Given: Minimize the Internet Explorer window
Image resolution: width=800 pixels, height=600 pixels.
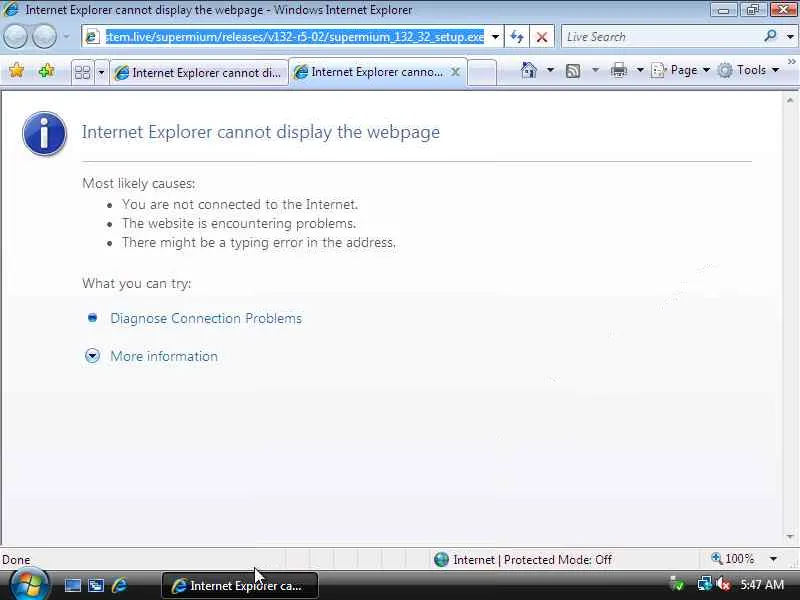Looking at the screenshot, I should pyautogui.click(x=723, y=10).
